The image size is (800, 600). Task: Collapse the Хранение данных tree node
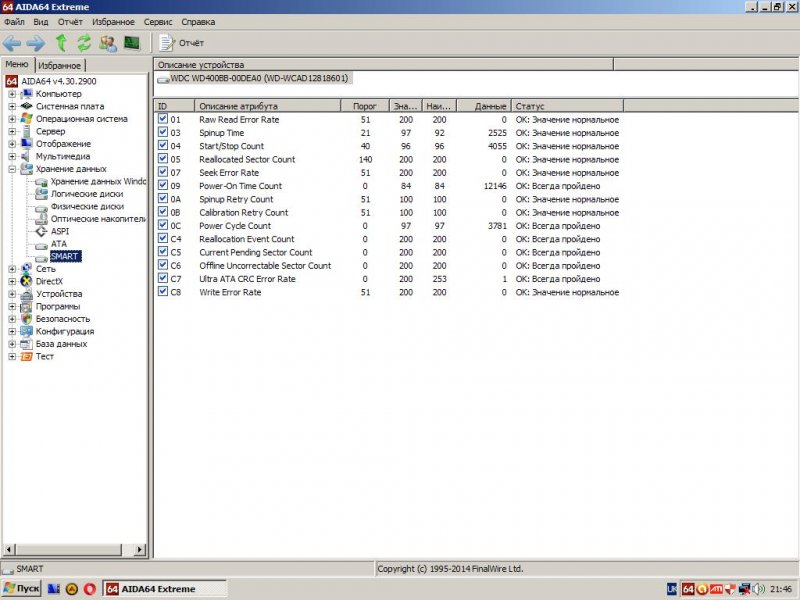(12, 169)
